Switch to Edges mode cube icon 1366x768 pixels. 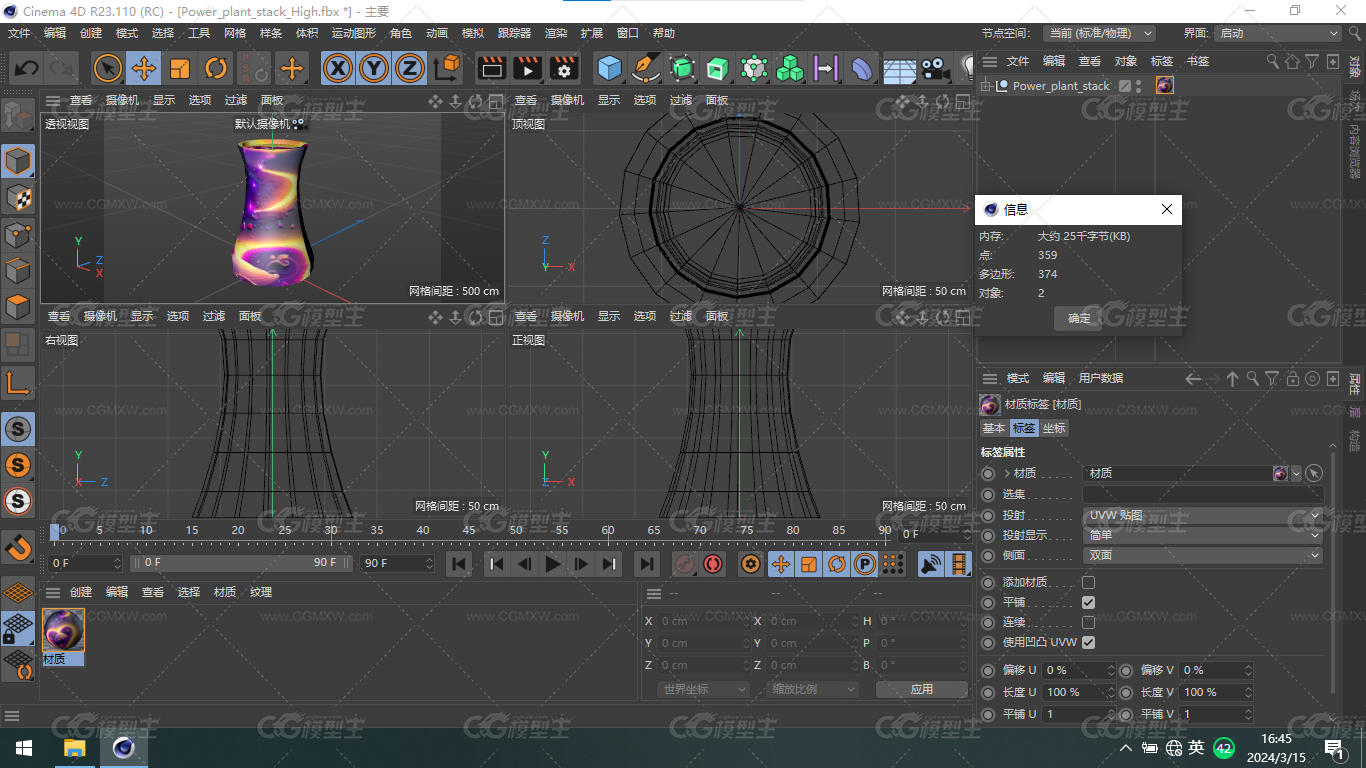19,270
